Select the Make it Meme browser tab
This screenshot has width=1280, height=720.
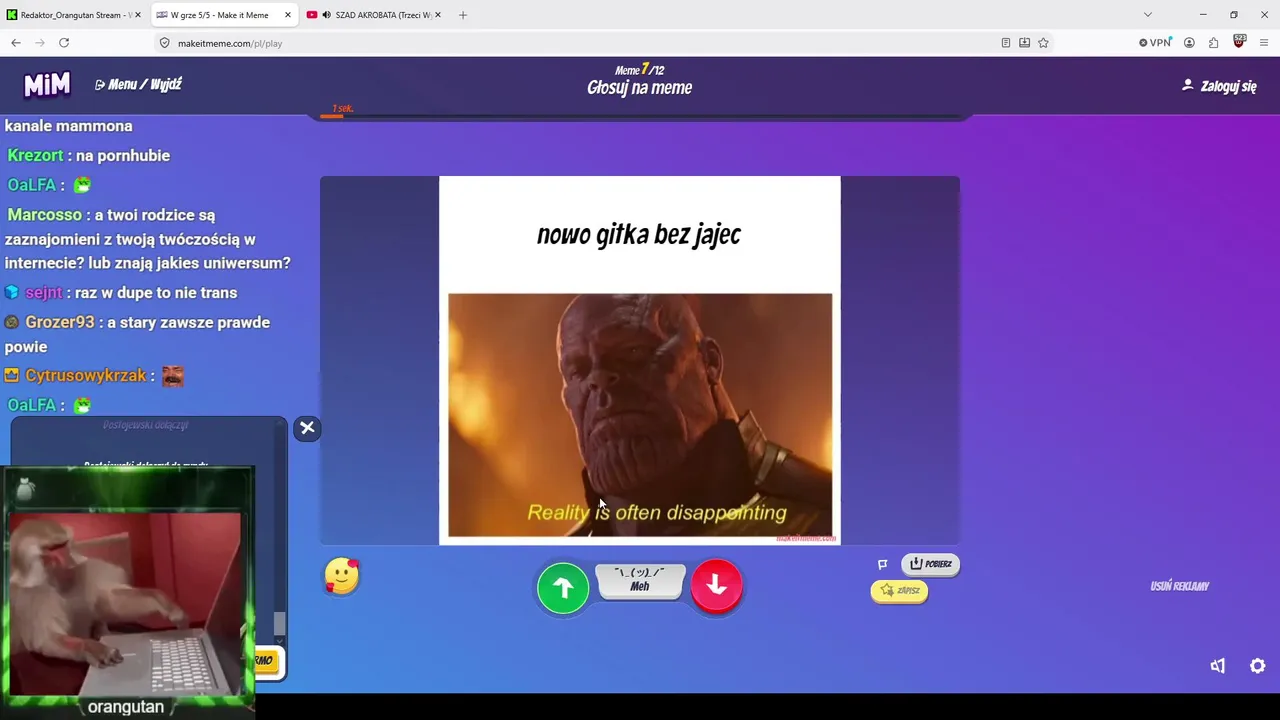tap(224, 15)
